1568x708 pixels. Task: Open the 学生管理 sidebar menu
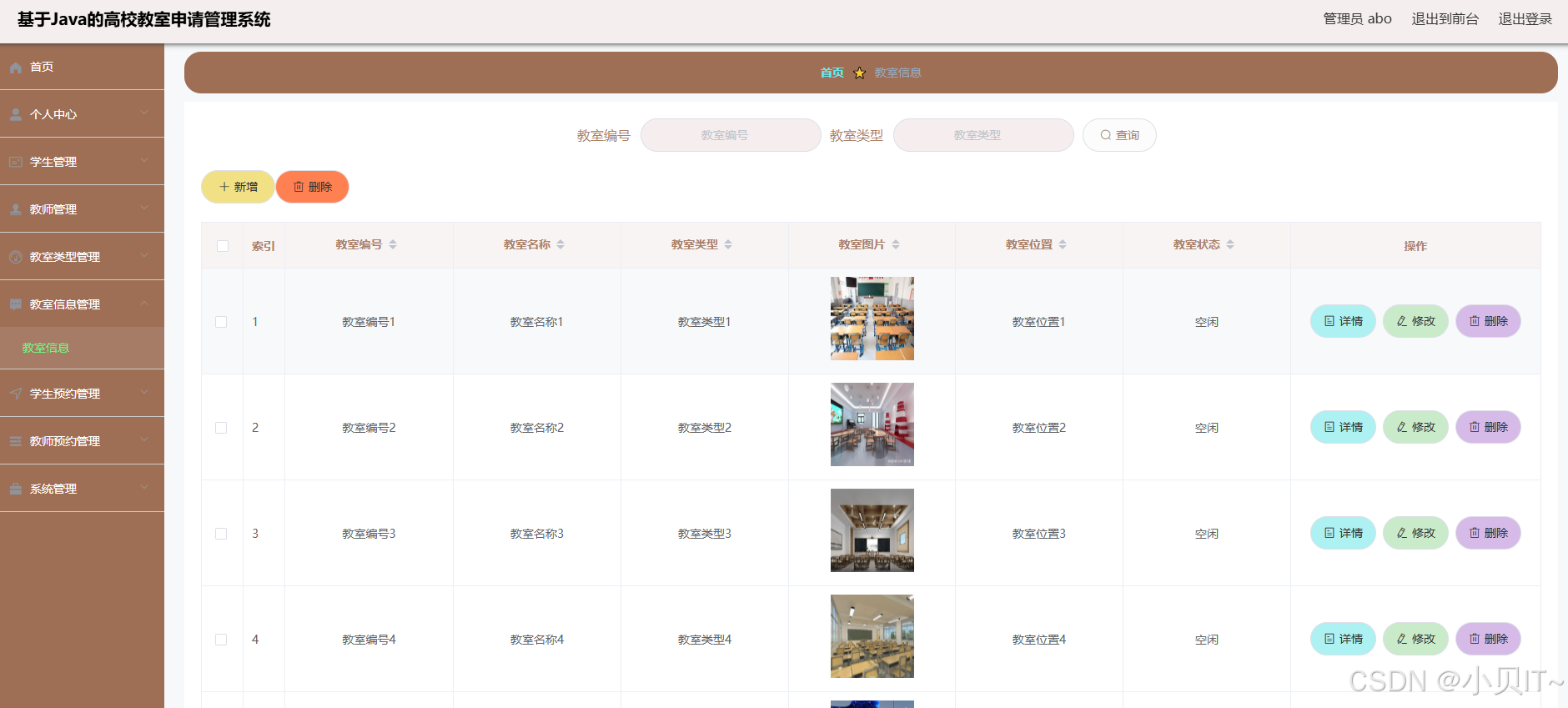point(82,162)
